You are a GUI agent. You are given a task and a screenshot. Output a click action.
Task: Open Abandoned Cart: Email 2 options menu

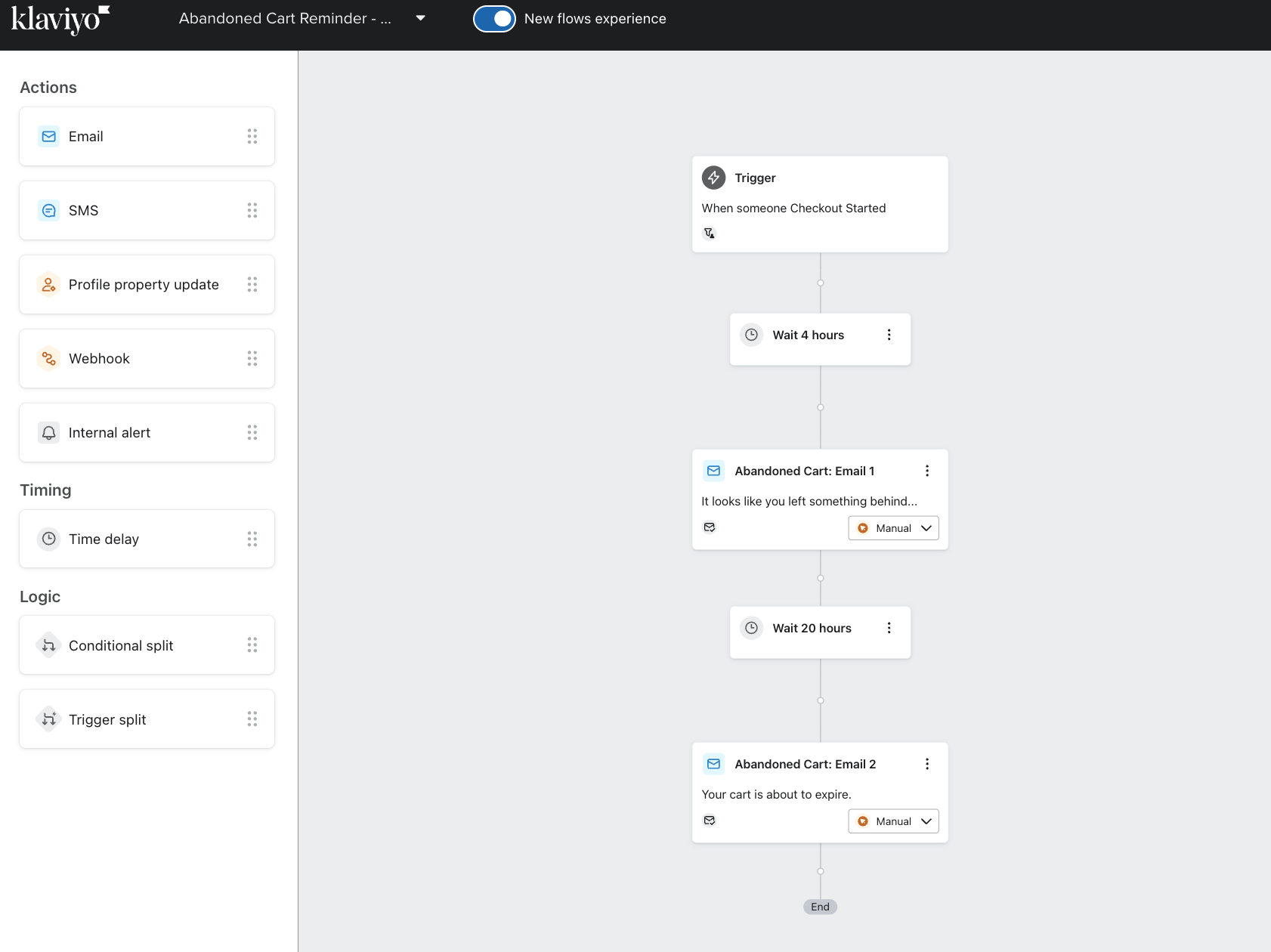click(926, 764)
